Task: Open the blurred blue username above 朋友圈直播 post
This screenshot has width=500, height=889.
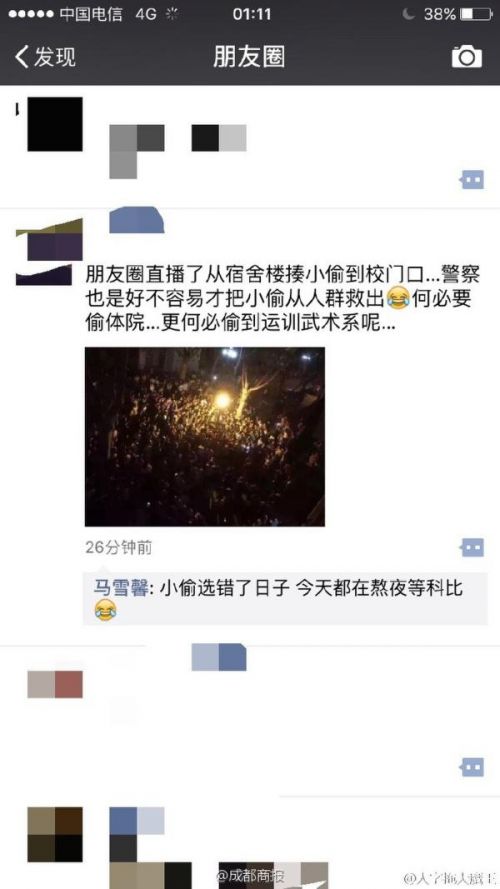Action: pos(137,220)
